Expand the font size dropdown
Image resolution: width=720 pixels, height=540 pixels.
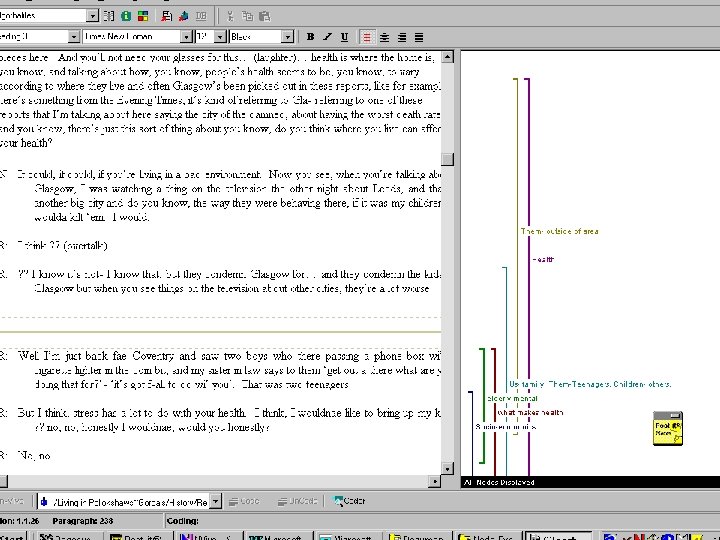[x=220, y=37]
